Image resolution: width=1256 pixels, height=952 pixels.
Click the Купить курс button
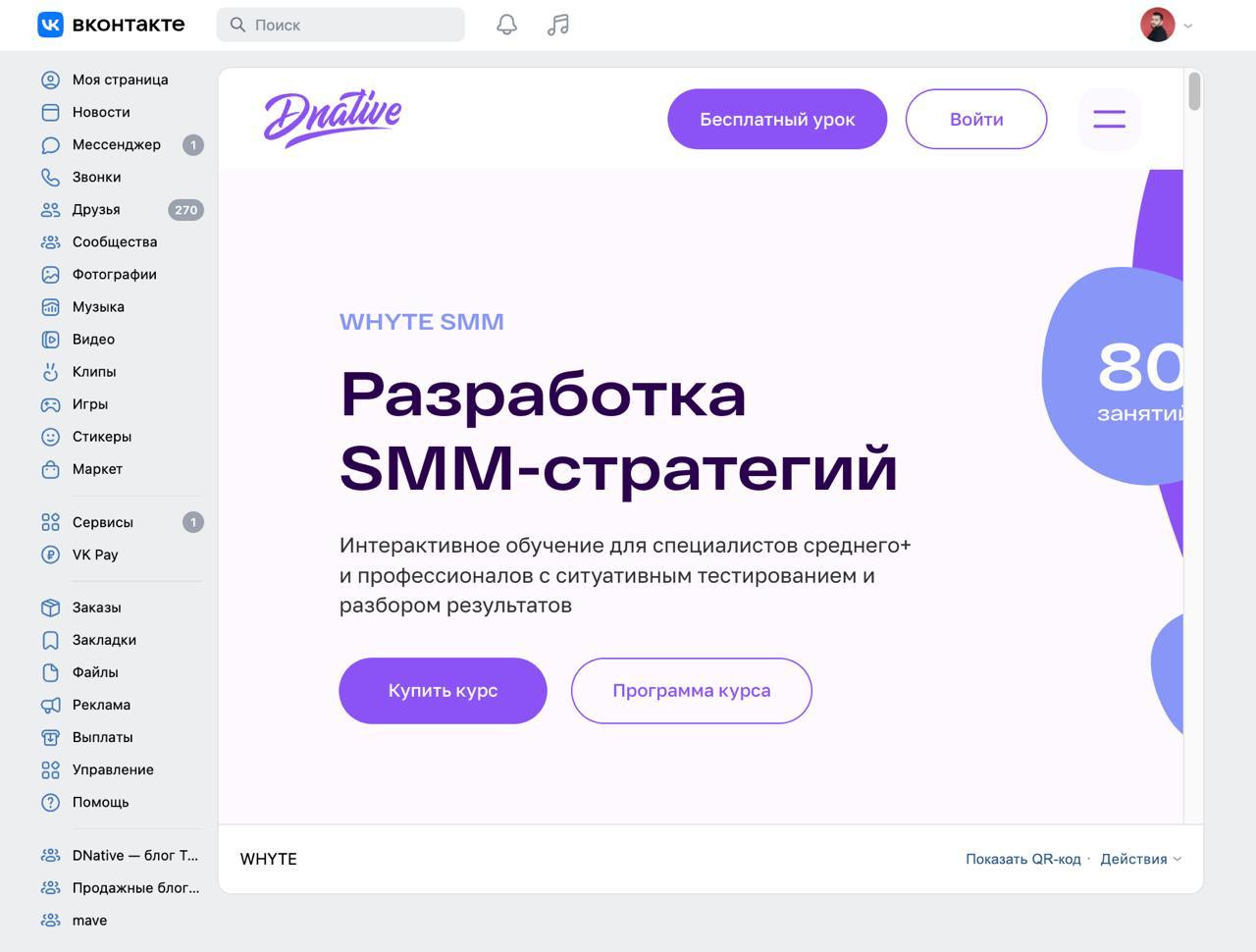[443, 690]
